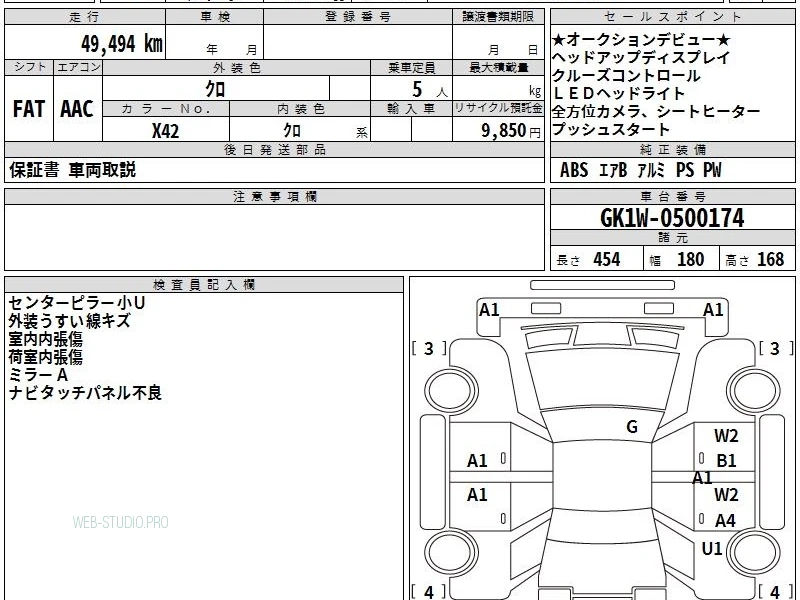This screenshot has height=600, width=800.
Task: Click the top-left A1 bumper mark
Action: pyautogui.click(x=489, y=310)
